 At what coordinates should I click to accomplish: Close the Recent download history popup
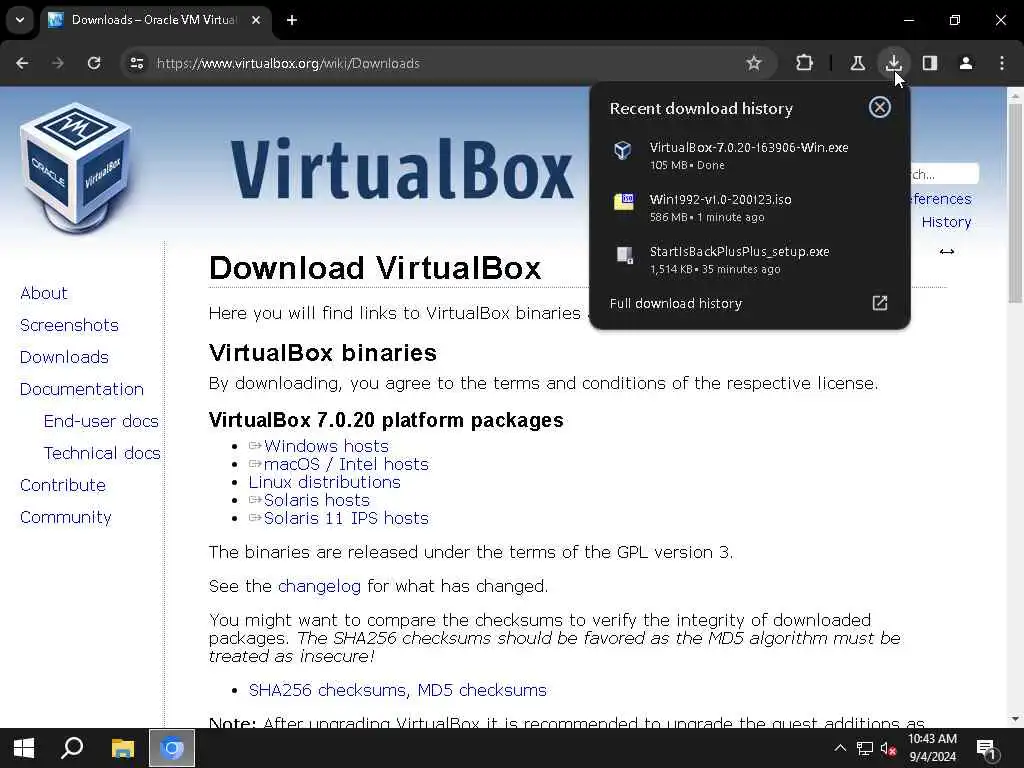(880, 107)
